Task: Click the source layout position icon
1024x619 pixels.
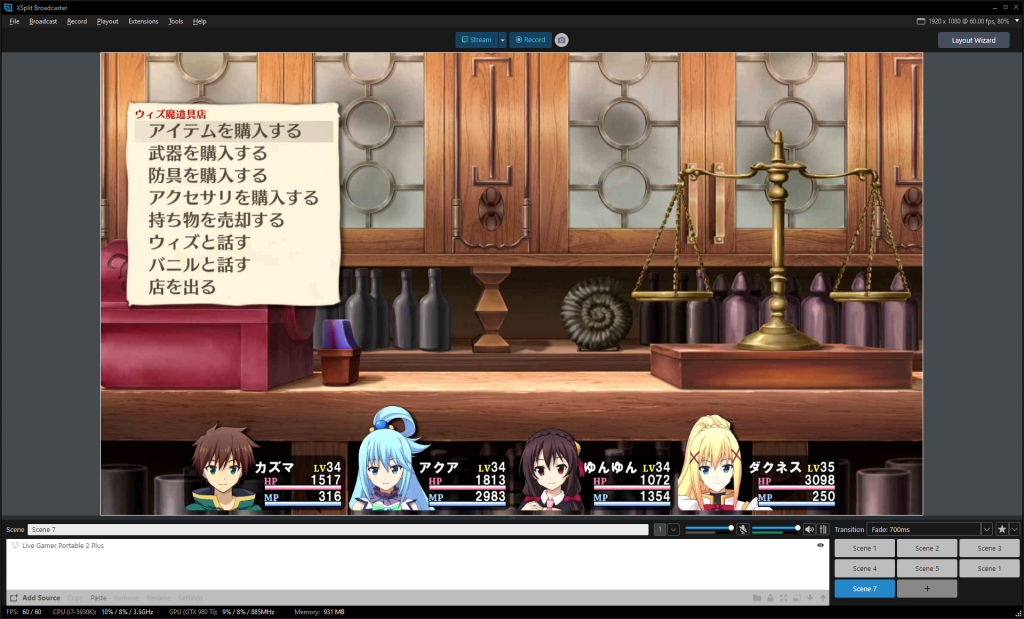Action: point(797,598)
